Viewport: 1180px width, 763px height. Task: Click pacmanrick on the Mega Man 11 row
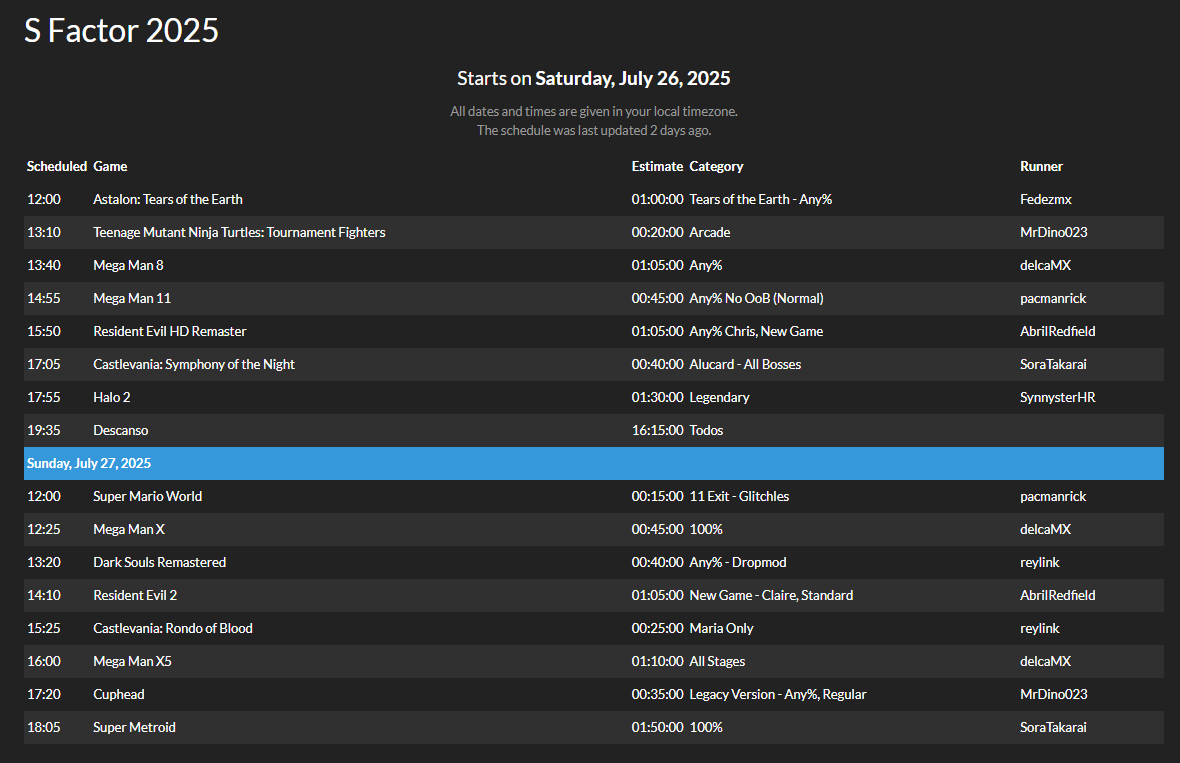pyautogui.click(x=1053, y=299)
